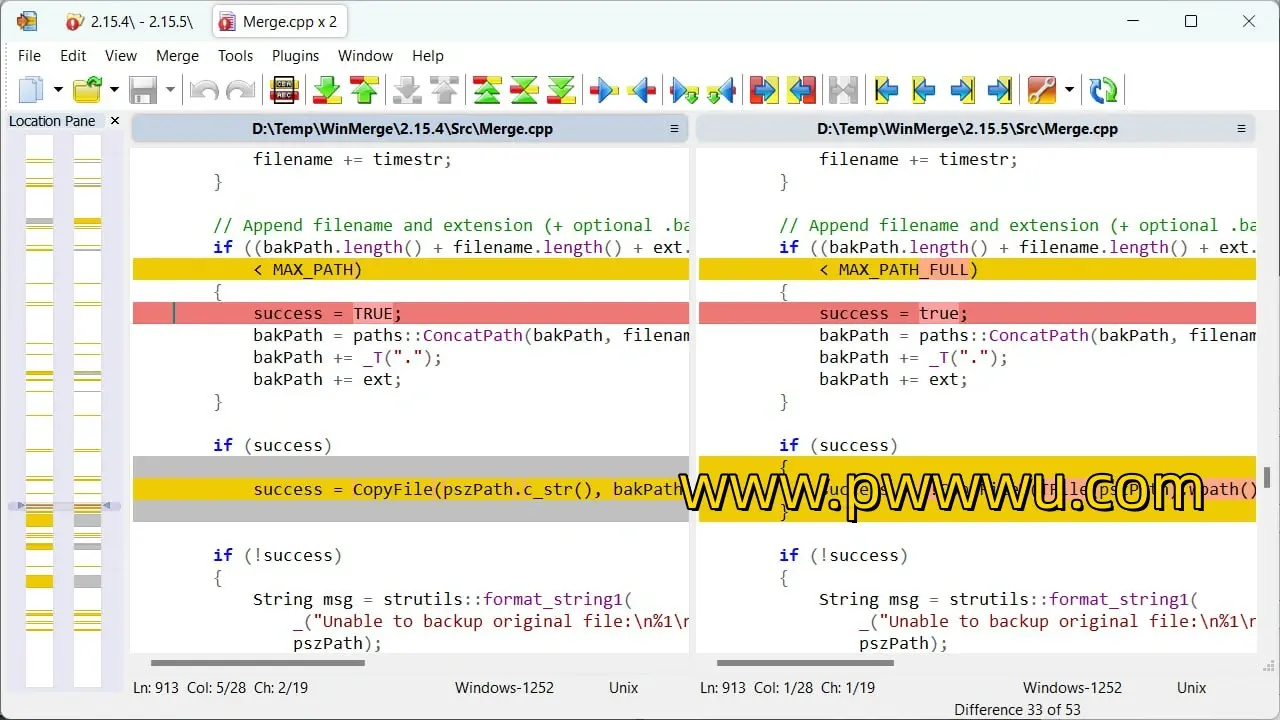The width and height of the screenshot is (1280, 720).
Task: Click the Open folder toolbar icon
Action: point(88,90)
